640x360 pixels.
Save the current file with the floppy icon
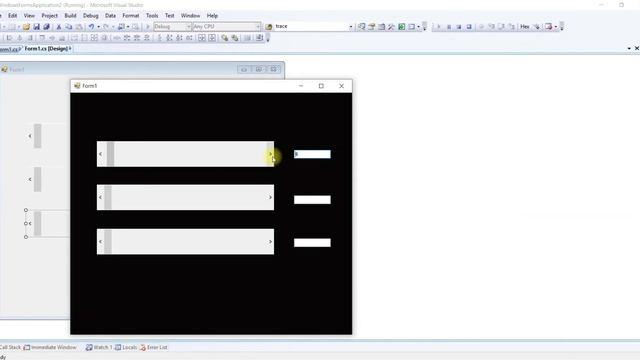(x=36, y=27)
